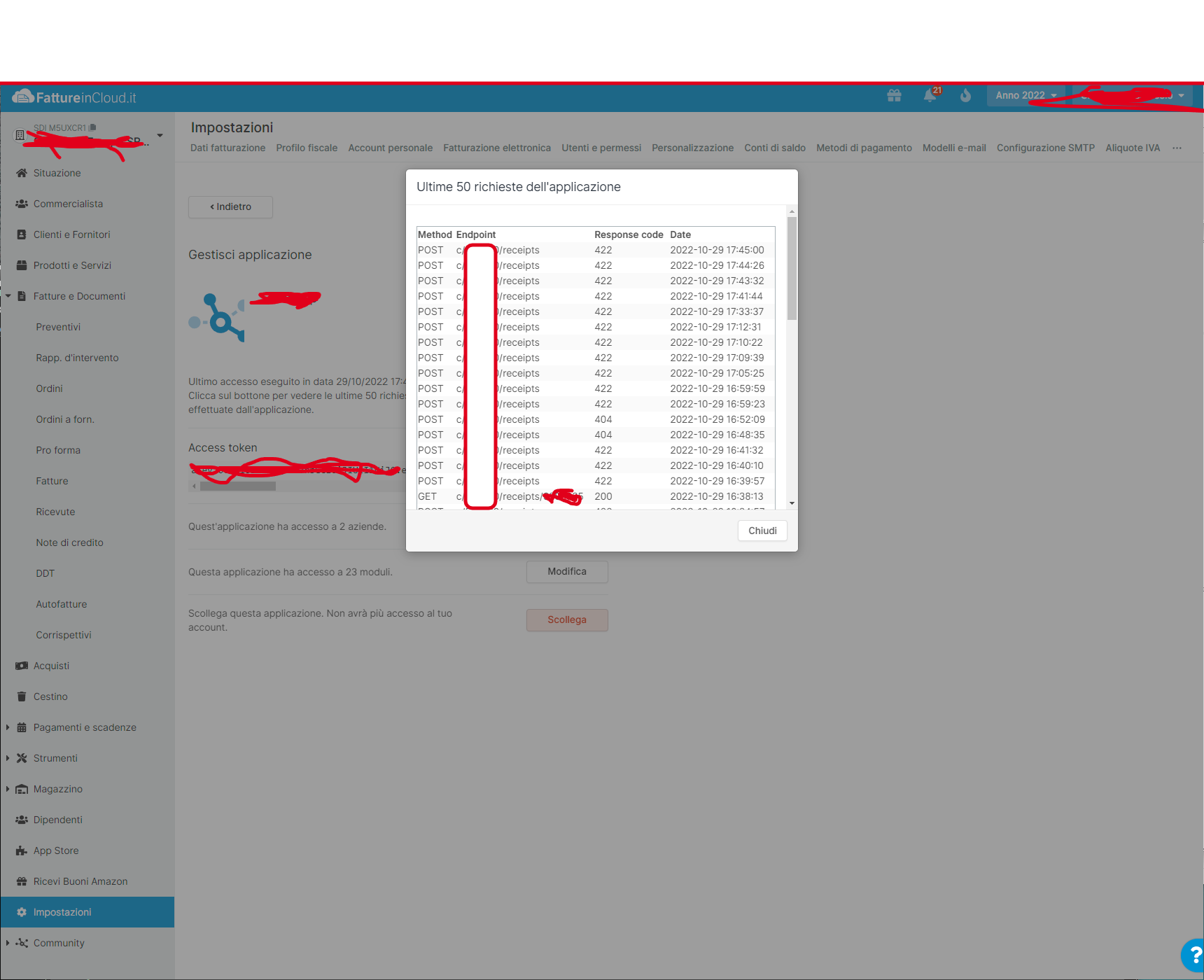Switch to the Profilo fiscale tab
This screenshot has height=980, width=1204.
click(307, 148)
